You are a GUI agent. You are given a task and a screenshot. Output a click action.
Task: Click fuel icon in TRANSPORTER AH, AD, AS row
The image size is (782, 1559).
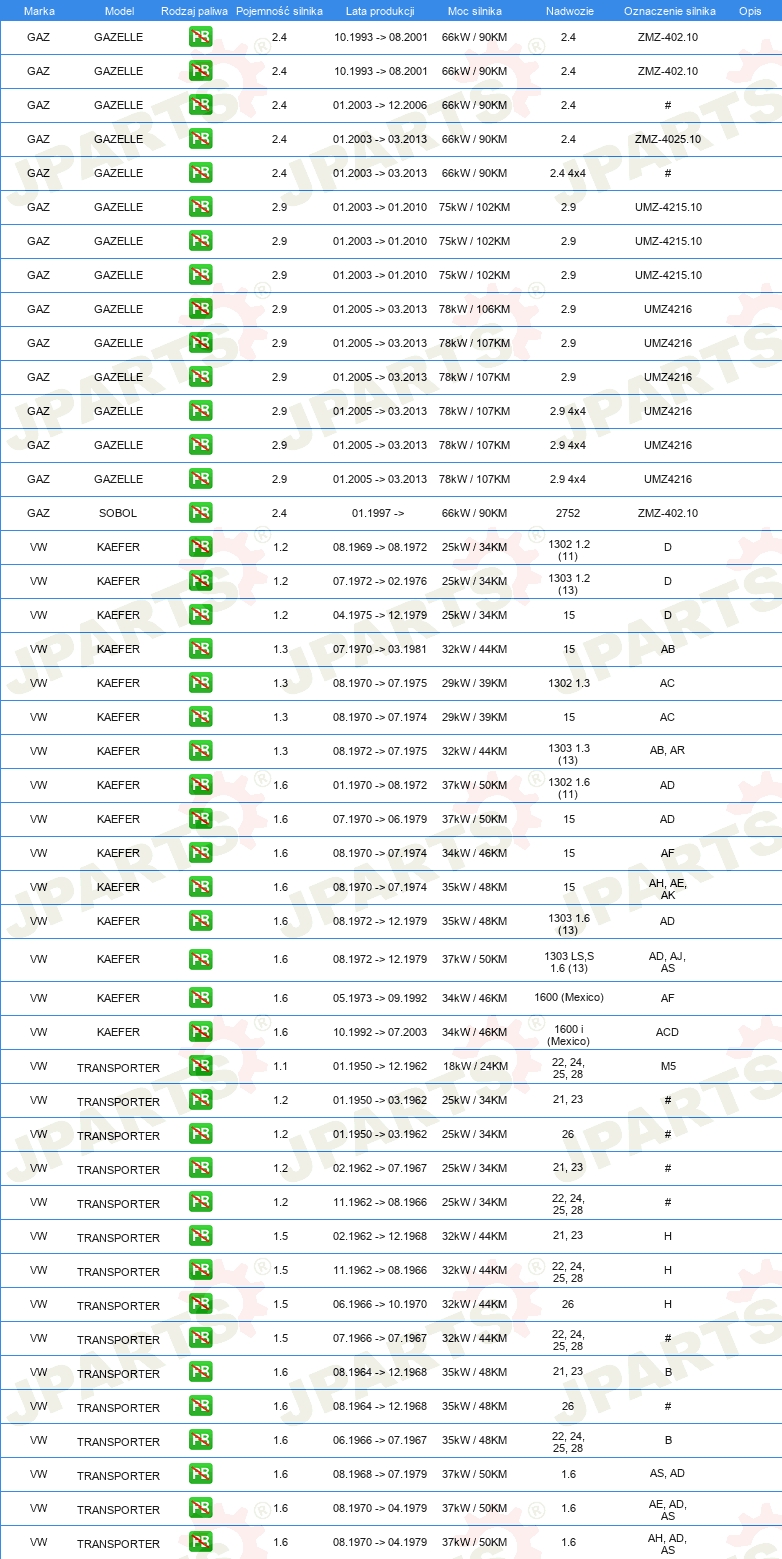[200, 1542]
